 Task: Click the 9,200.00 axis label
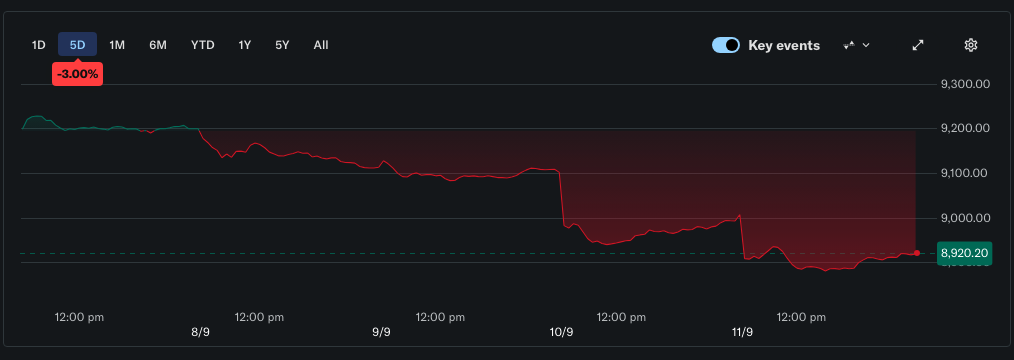click(965, 129)
